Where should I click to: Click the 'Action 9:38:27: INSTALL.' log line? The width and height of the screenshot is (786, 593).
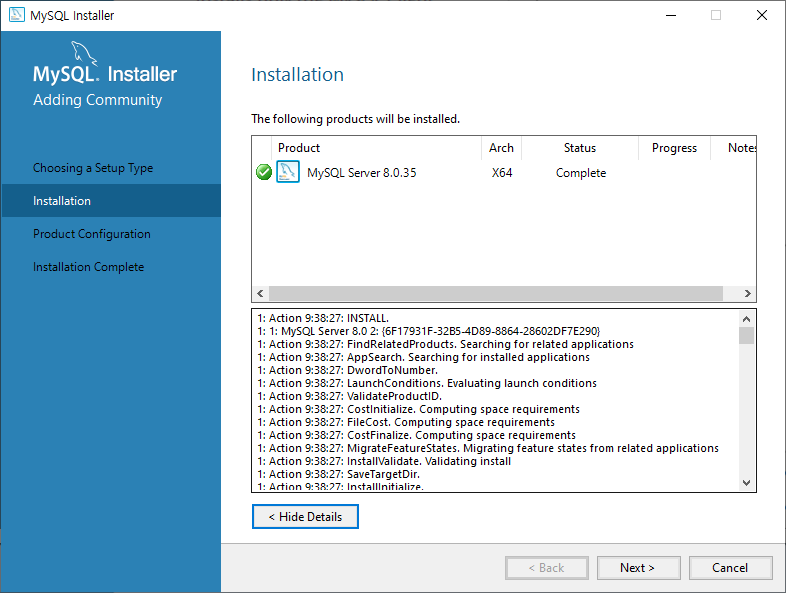323,318
